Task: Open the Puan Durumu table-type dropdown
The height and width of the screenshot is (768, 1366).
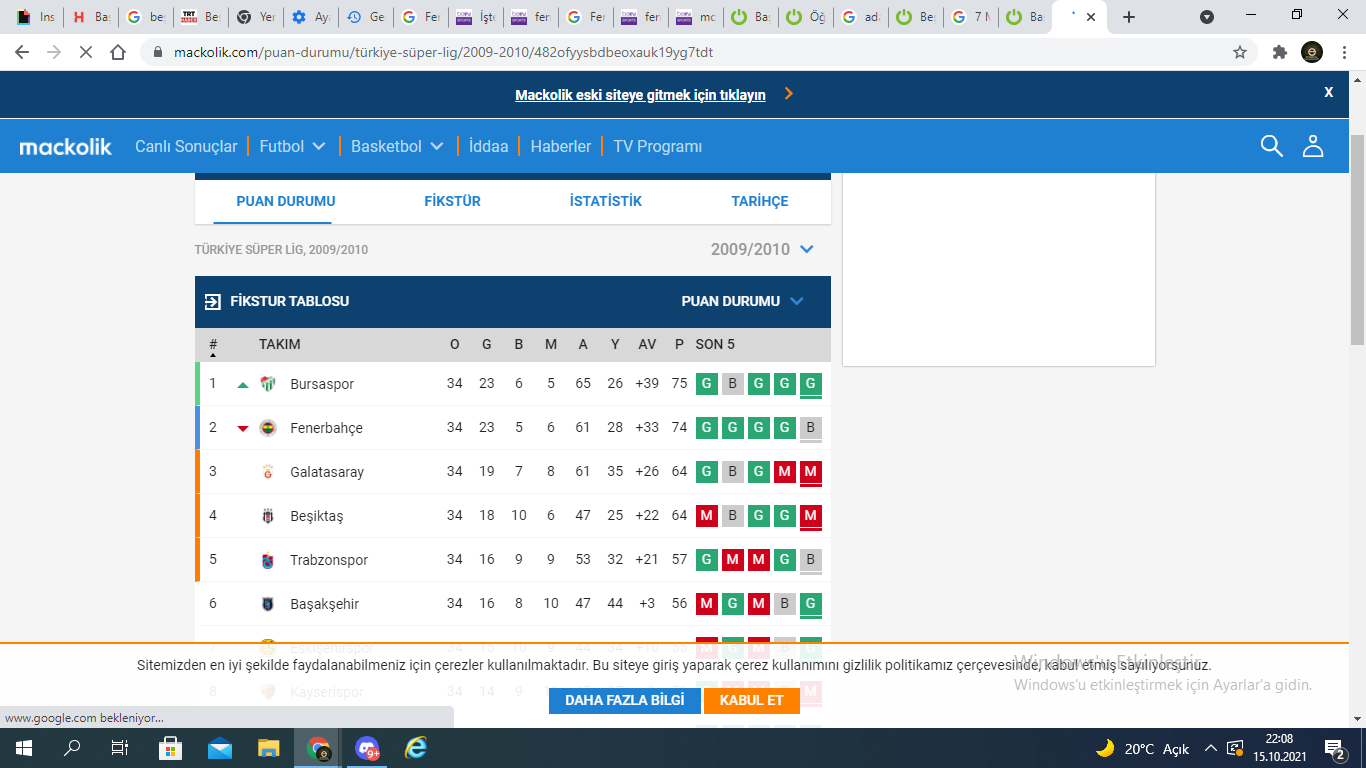Action: pyautogui.click(x=743, y=301)
